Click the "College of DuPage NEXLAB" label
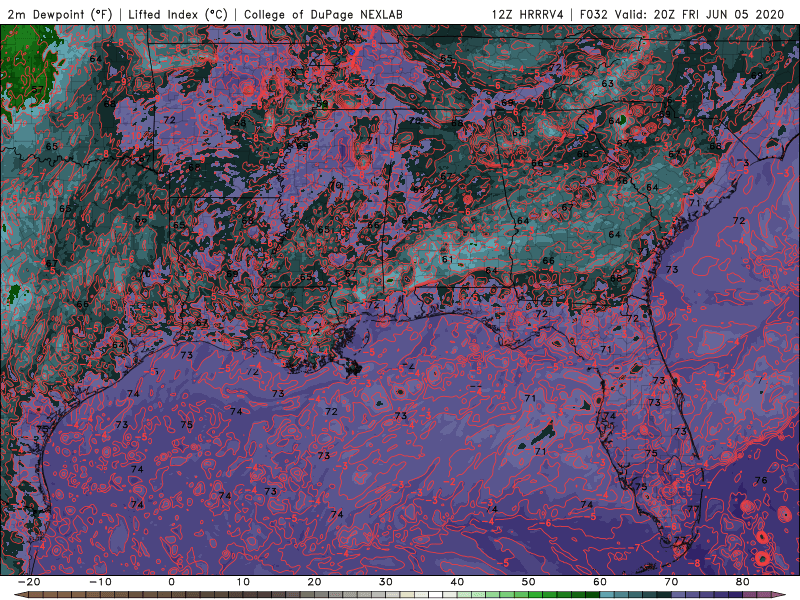800x600 pixels. click(x=323, y=14)
